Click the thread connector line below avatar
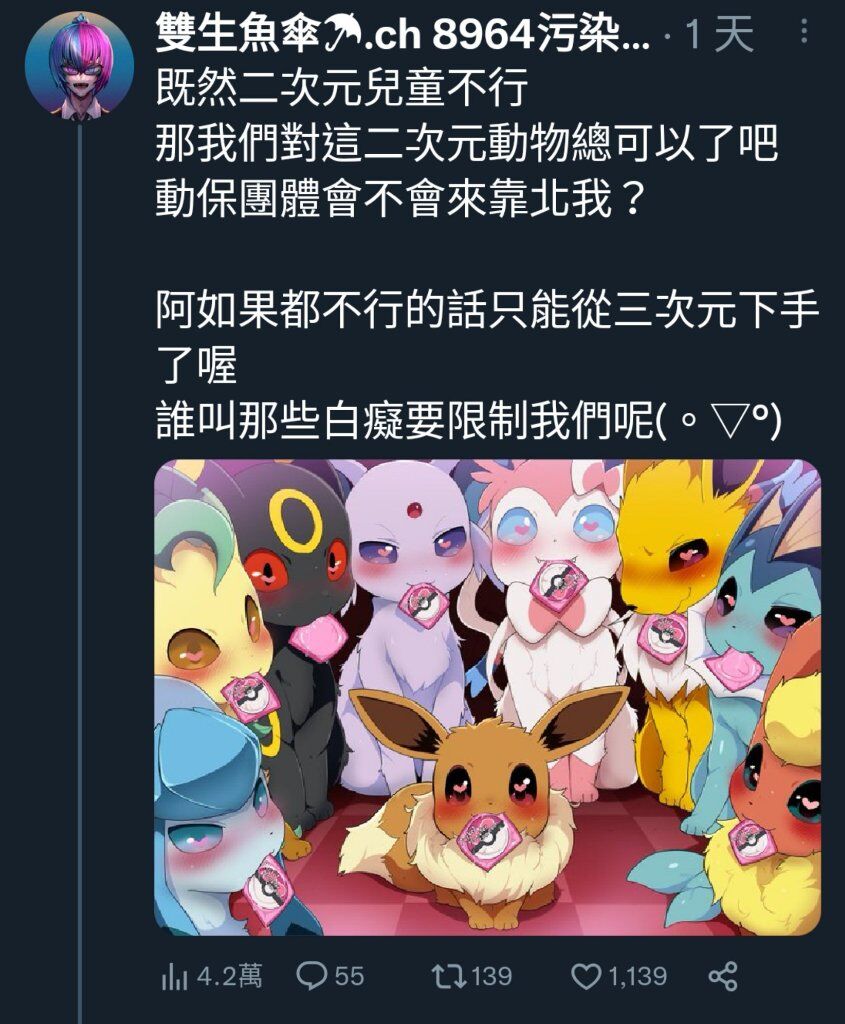Image resolution: width=845 pixels, height=1024 pixels. pyautogui.click(x=80, y=573)
